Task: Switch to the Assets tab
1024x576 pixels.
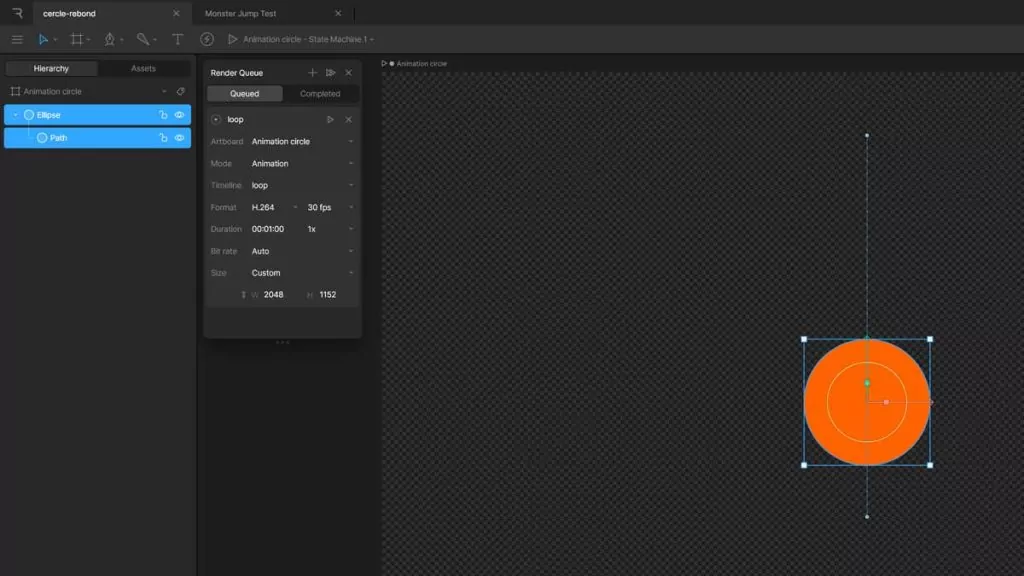Action: tap(143, 69)
